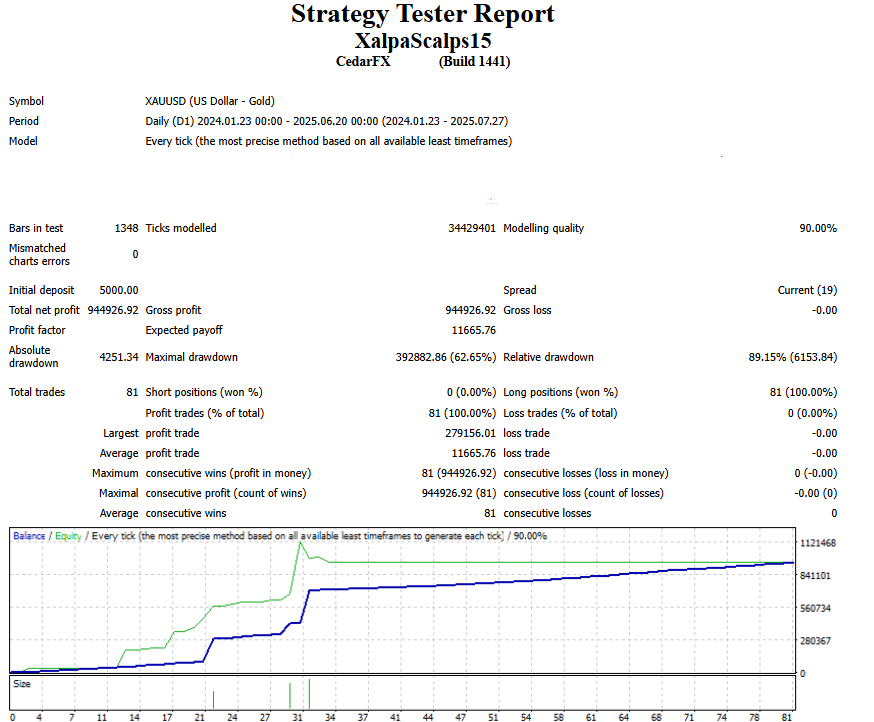
Task: Click chart axis value 1121468
Action: tap(818, 543)
